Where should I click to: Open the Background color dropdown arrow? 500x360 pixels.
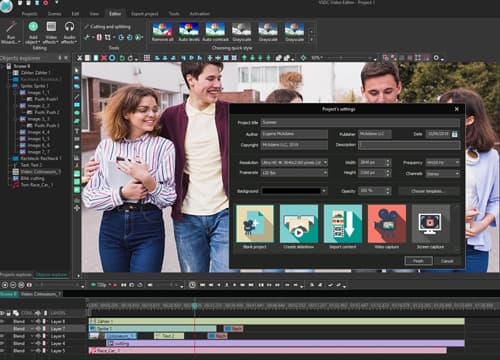pos(324,191)
